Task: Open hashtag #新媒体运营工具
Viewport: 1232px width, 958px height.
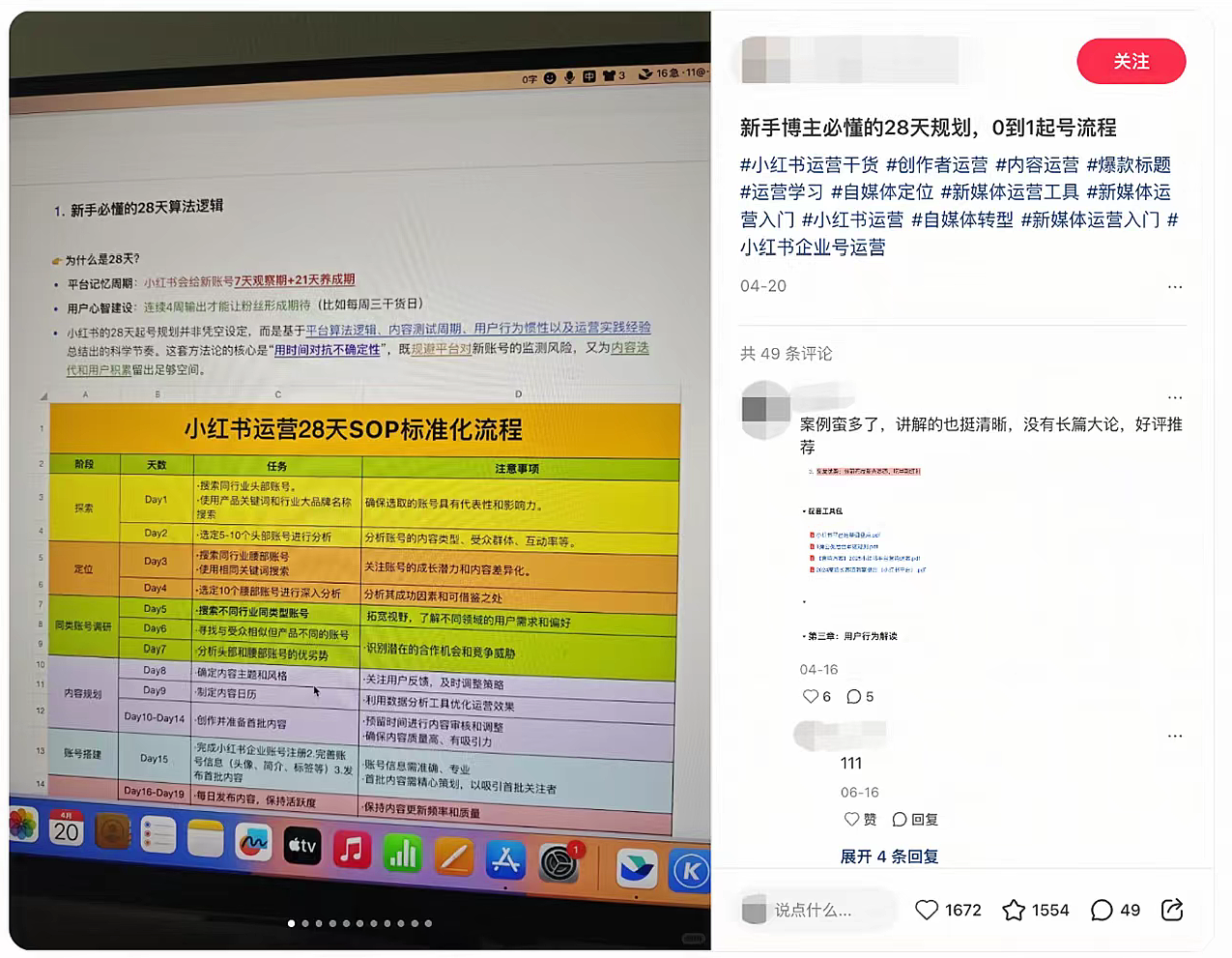Action: point(1010,192)
